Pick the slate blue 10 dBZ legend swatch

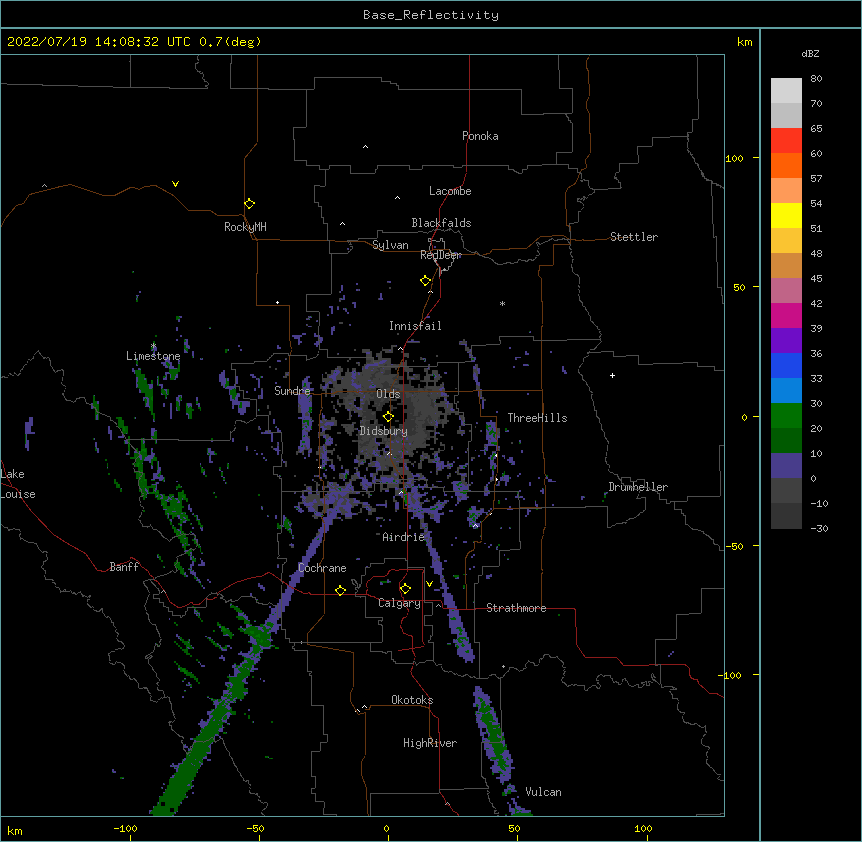click(x=786, y=466)
